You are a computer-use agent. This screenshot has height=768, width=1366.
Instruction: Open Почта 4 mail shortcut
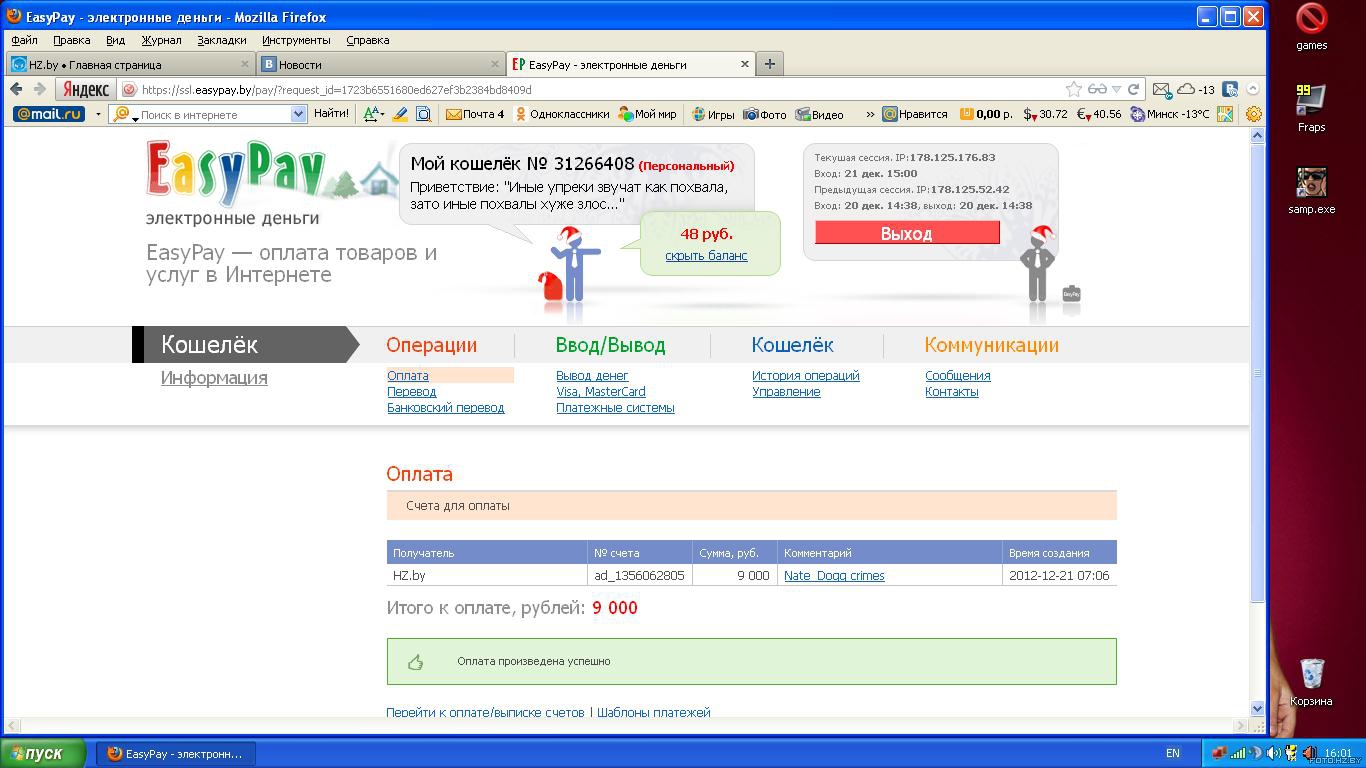point(475,114)
